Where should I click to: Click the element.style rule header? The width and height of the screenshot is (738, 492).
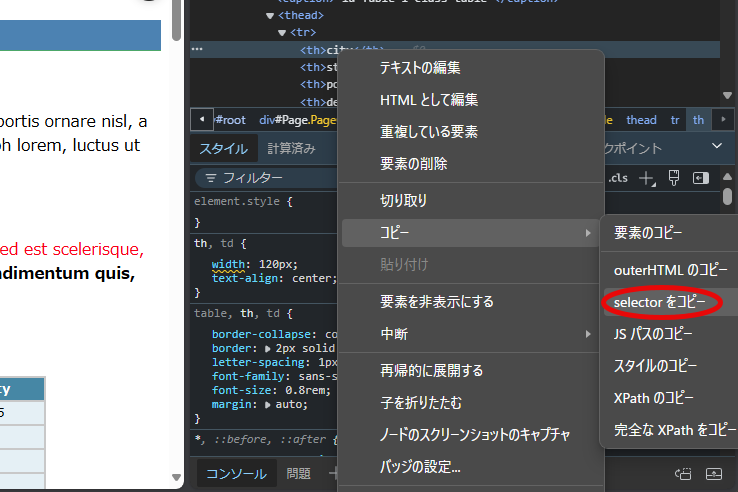[x=243, y=202]
